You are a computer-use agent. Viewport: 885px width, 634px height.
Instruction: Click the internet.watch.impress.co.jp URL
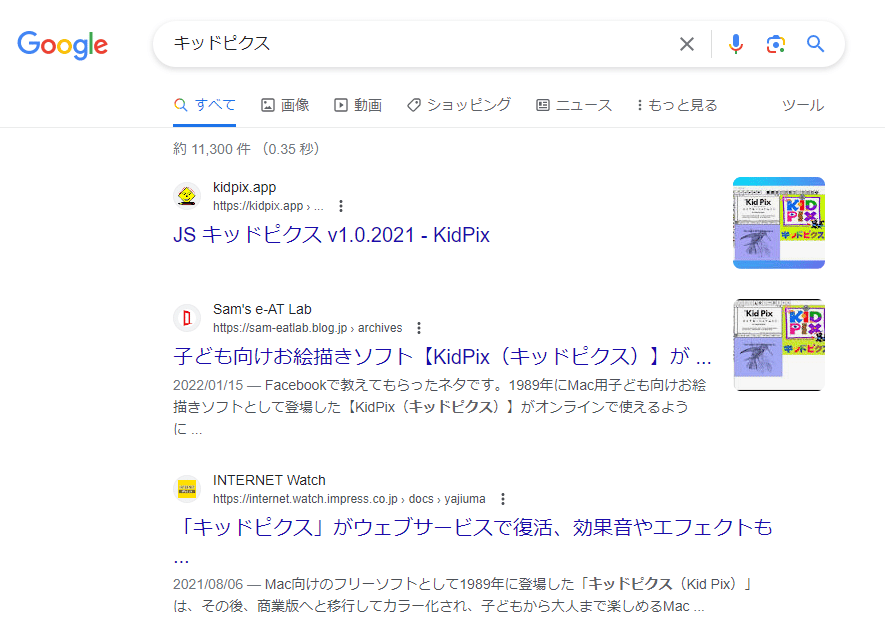349,499
